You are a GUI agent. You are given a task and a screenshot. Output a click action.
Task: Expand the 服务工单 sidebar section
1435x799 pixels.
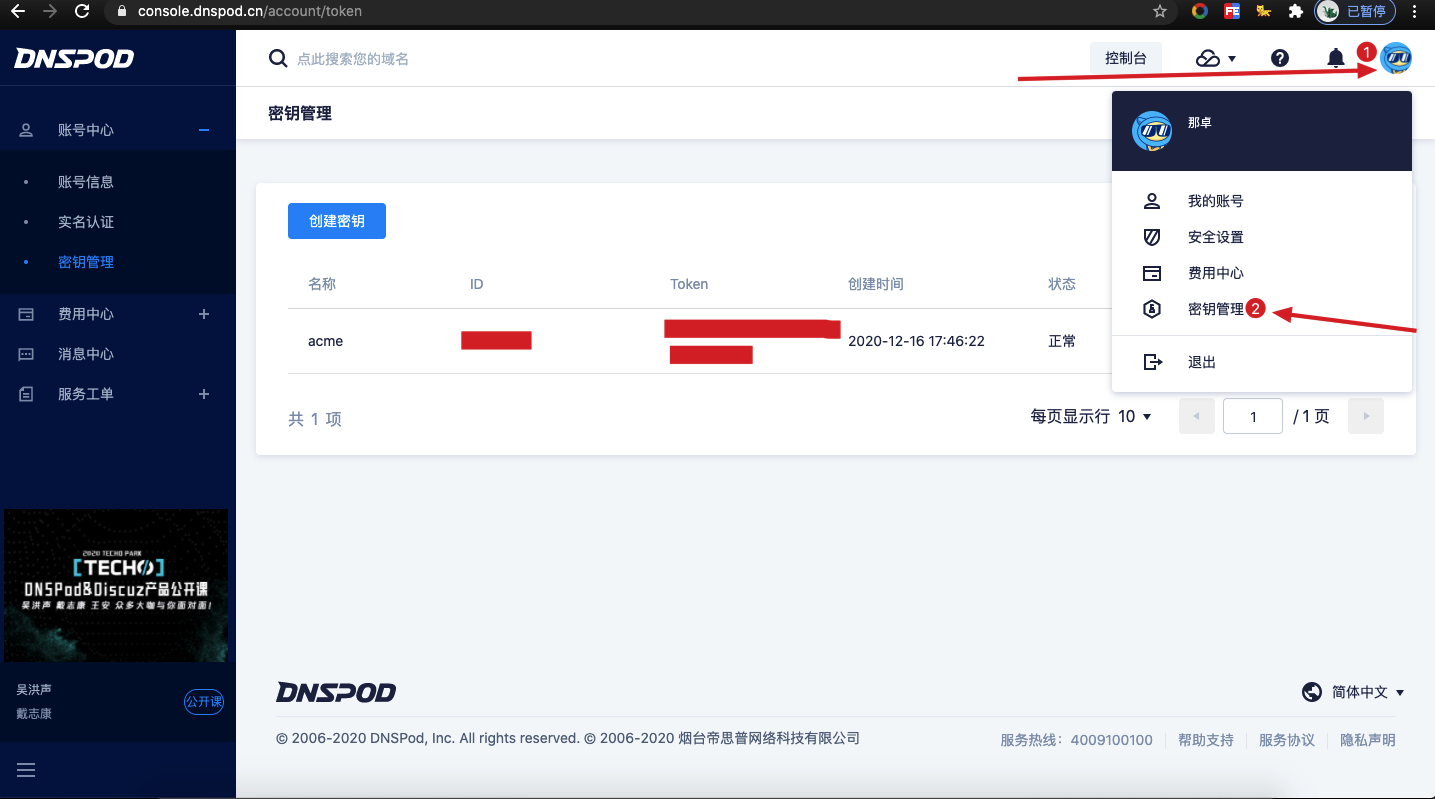coord(204,394)
